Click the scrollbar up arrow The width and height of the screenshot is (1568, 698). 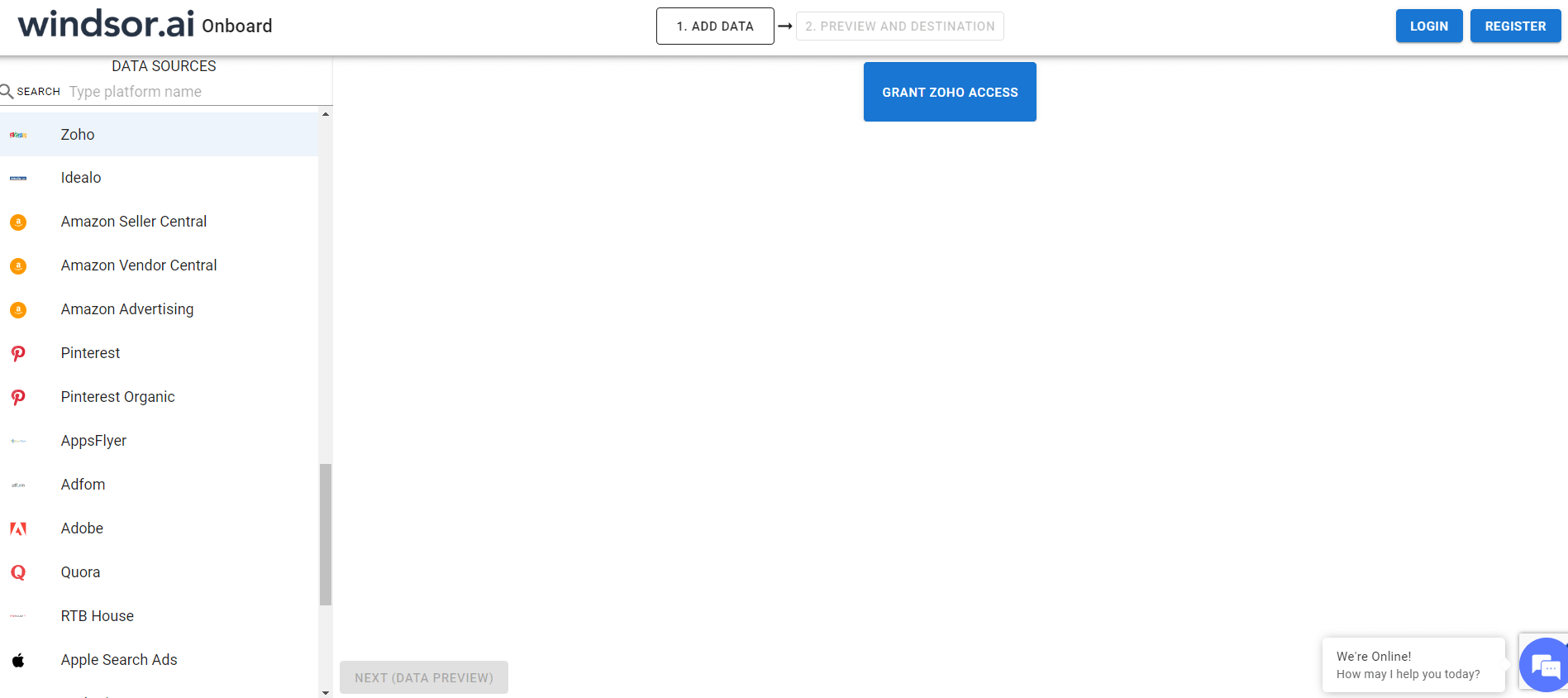point(326,114)
